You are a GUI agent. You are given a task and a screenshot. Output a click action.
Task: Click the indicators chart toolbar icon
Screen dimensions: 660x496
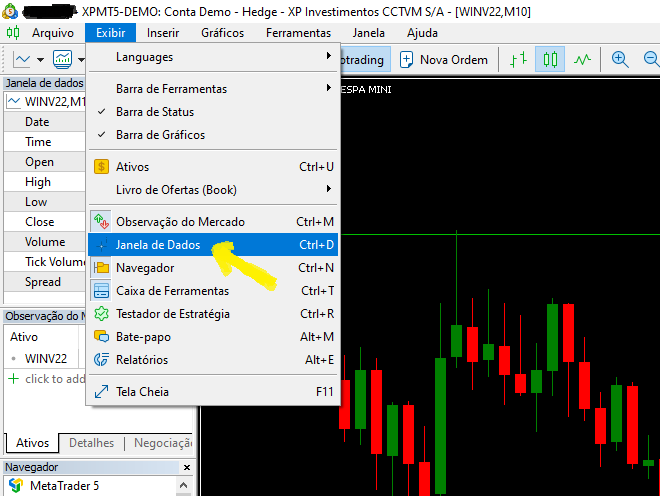(62, 59)
